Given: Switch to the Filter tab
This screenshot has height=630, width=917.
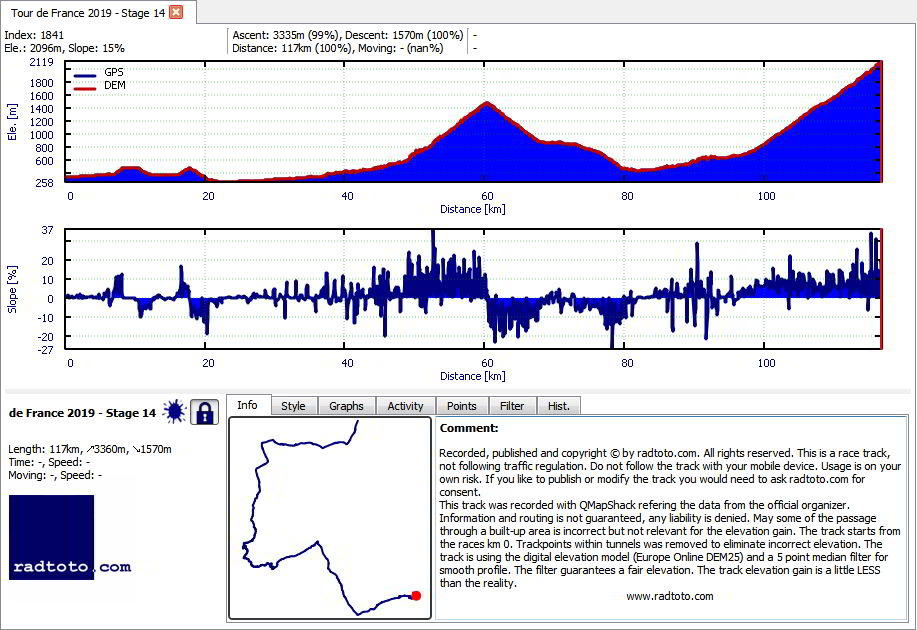Looking at the screenshot, I should pyautogui.click(x=512, y=406).
